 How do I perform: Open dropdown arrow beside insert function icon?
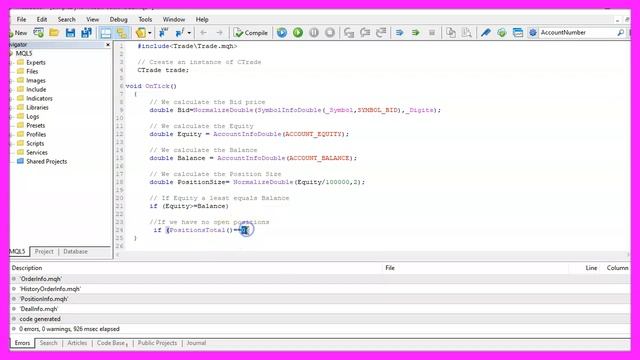189,33
